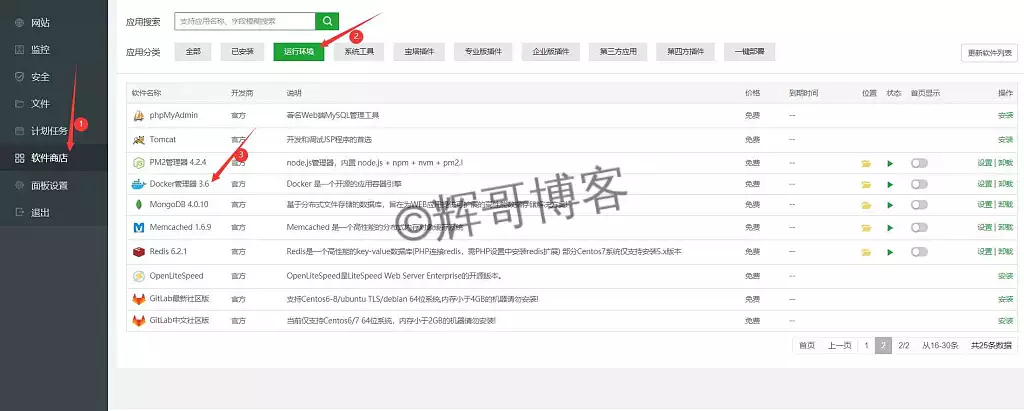Click the Tomcat cat icon
The image size is (1024, 411).
138,140
